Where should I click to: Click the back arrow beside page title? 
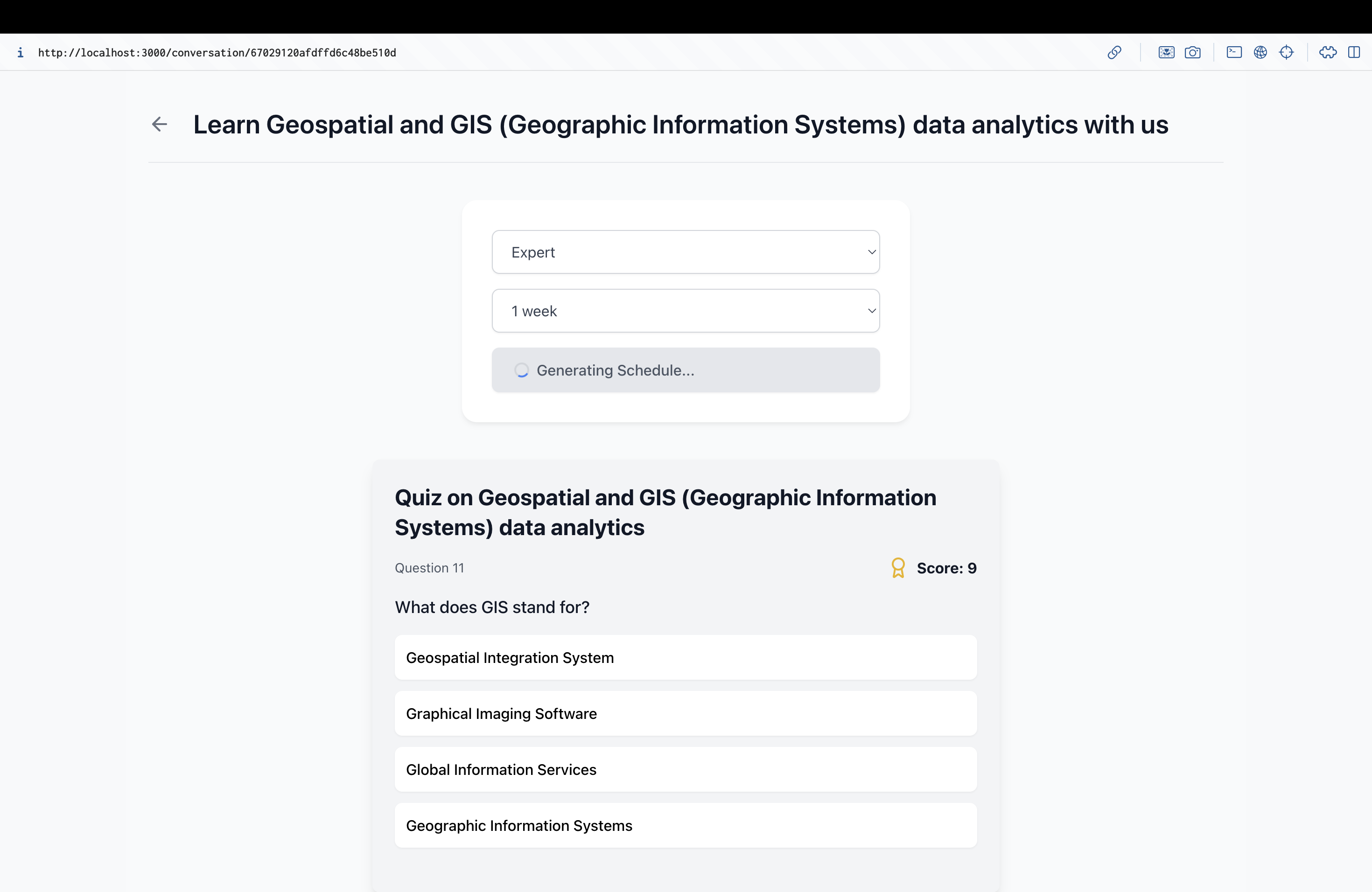point(160,124)
